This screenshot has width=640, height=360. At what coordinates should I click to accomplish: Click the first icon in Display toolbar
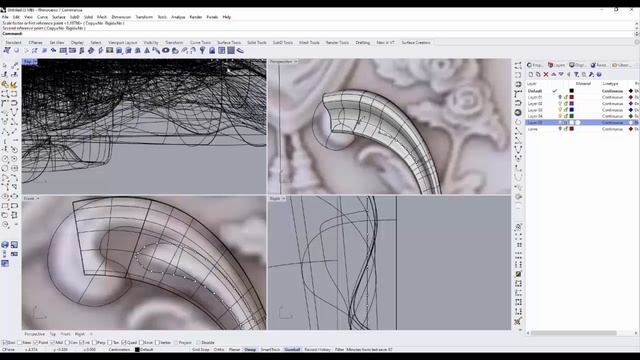coord(7,51)
